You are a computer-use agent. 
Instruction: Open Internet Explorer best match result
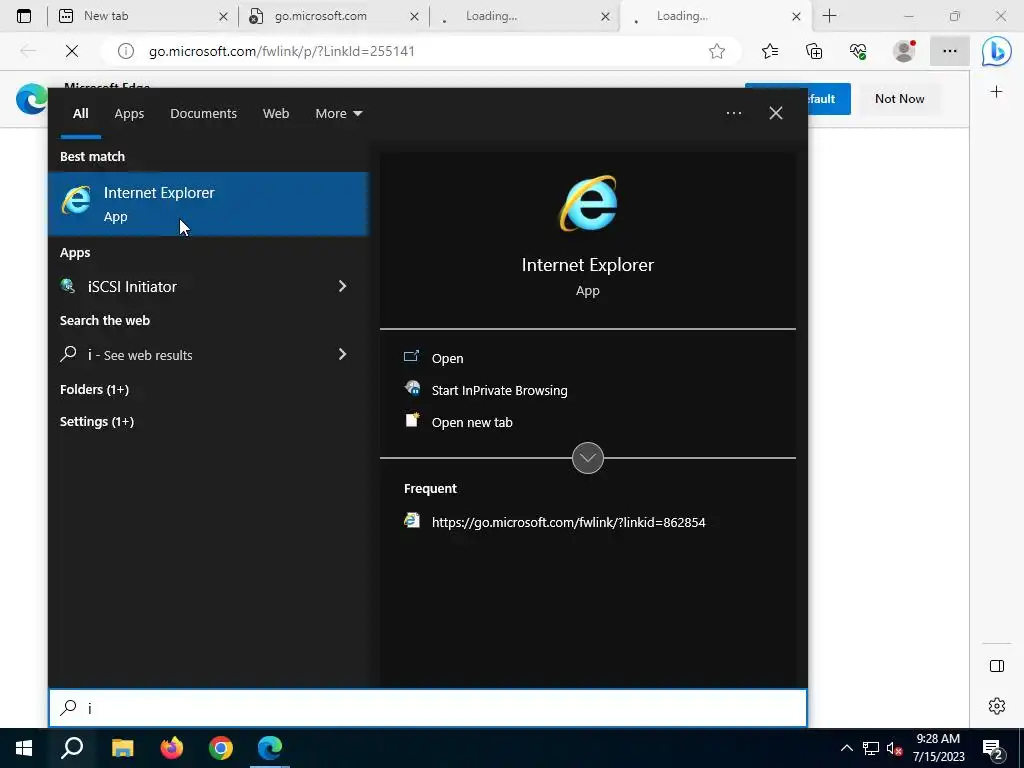[208, 204]
